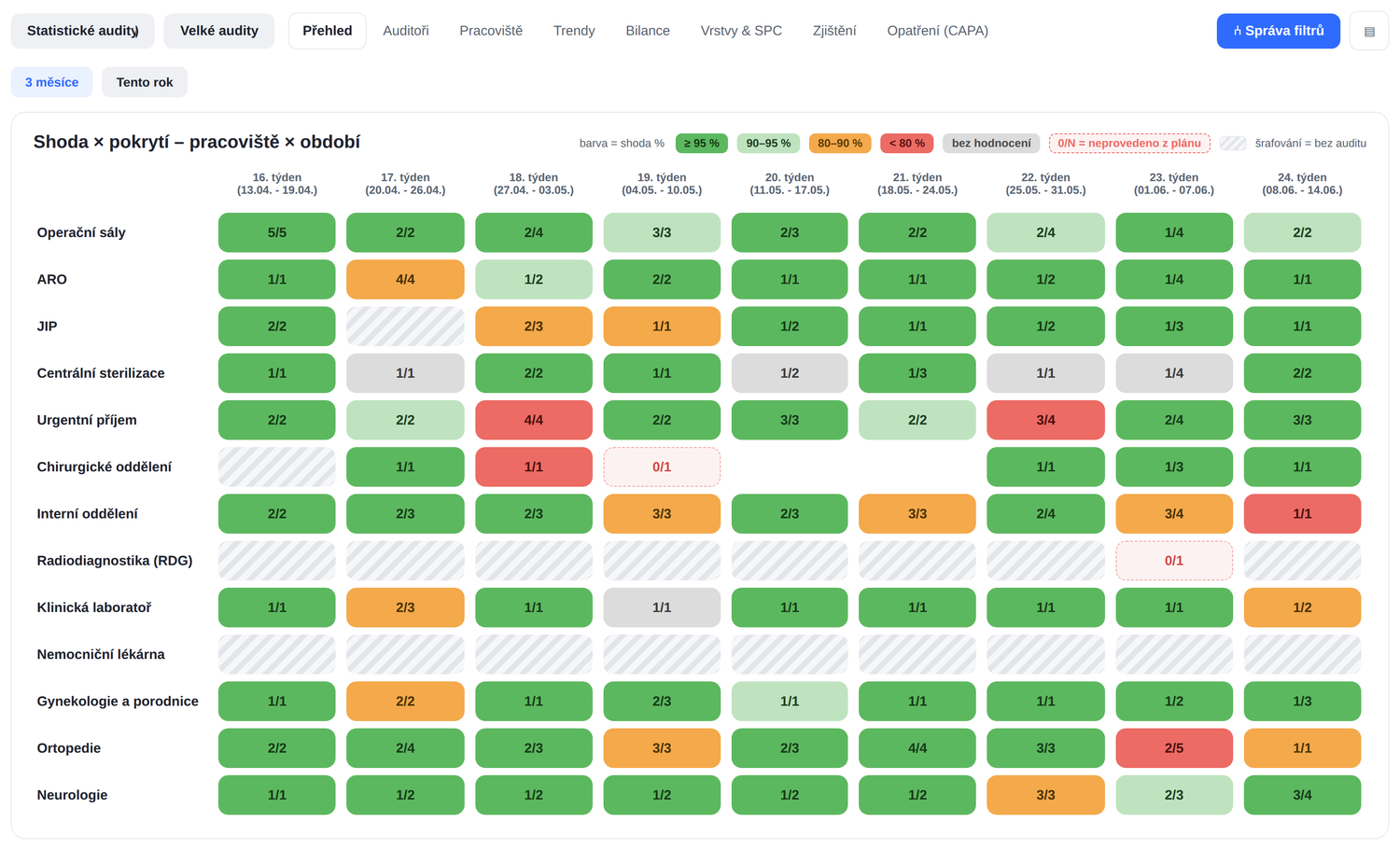This screenshot has width=1400, height=850.
Task: Click the ≥ 95 % legend swatch
Action: [702, 144]
